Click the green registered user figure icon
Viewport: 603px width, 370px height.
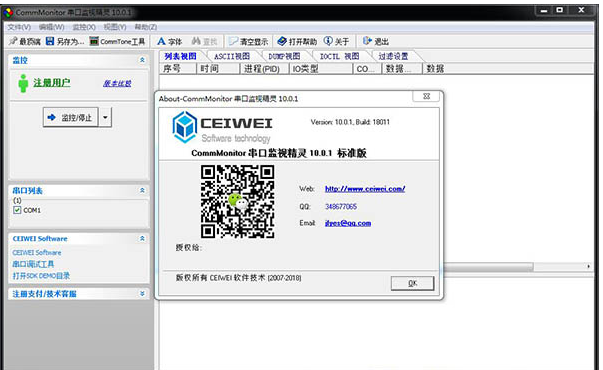point(23,83)
